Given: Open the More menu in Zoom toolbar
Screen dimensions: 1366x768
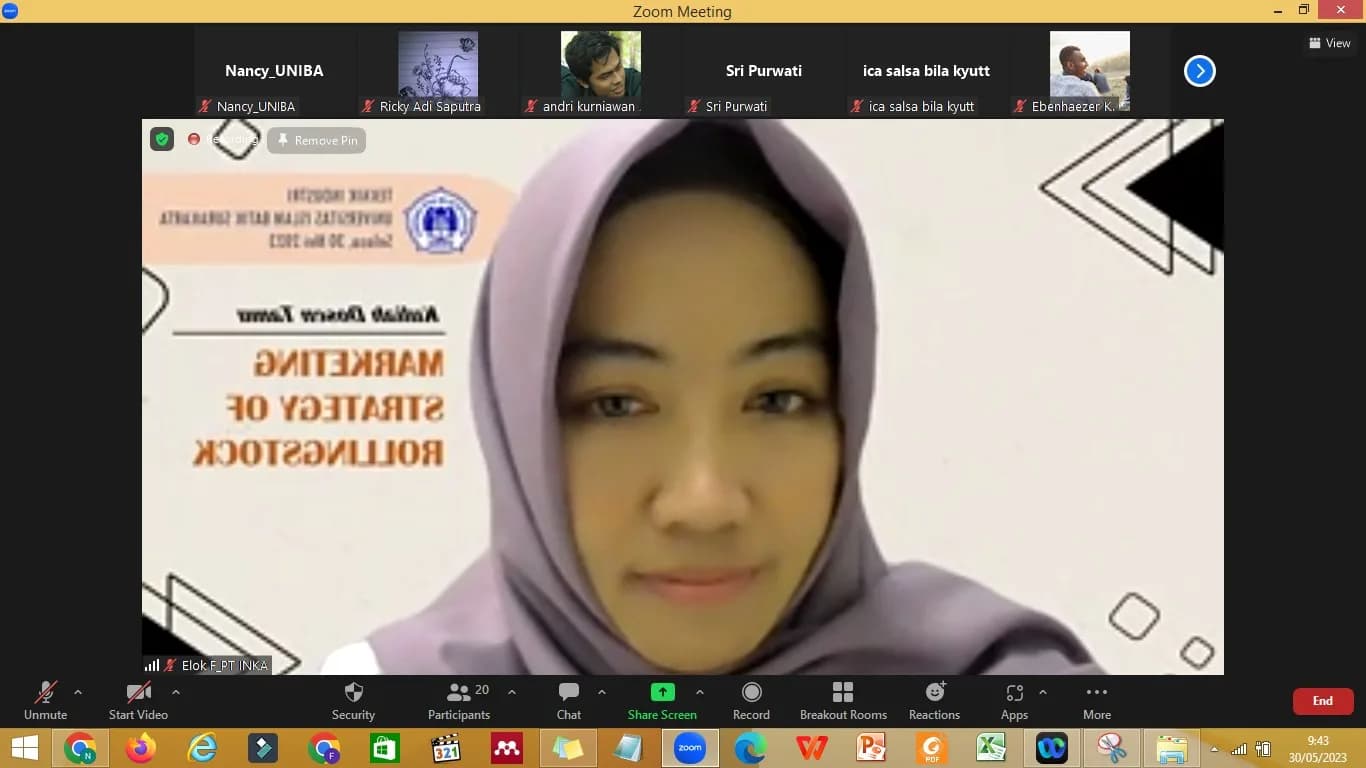Looking at the screenshot, I should [x=1097, y=700].
